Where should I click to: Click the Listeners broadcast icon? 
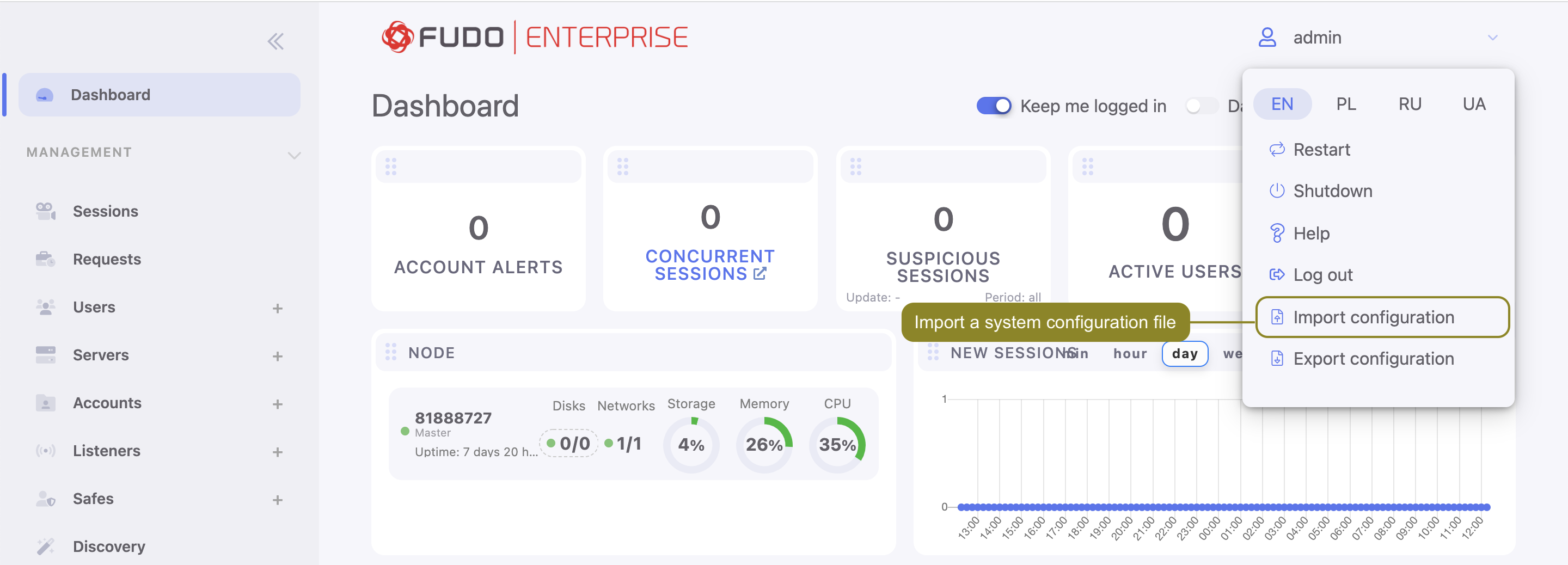point(46,451)
